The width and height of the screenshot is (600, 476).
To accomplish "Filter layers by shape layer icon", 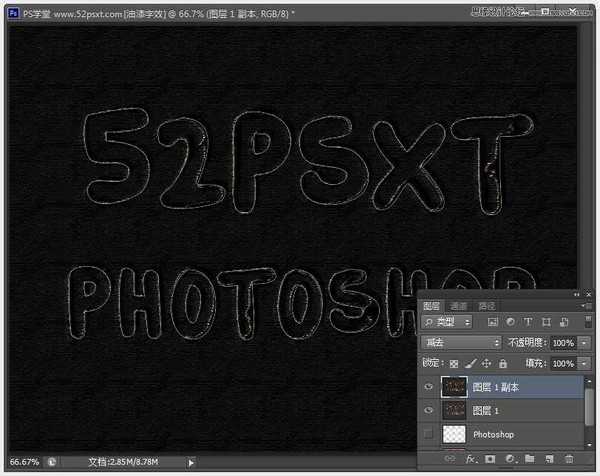I will point(546,322).
